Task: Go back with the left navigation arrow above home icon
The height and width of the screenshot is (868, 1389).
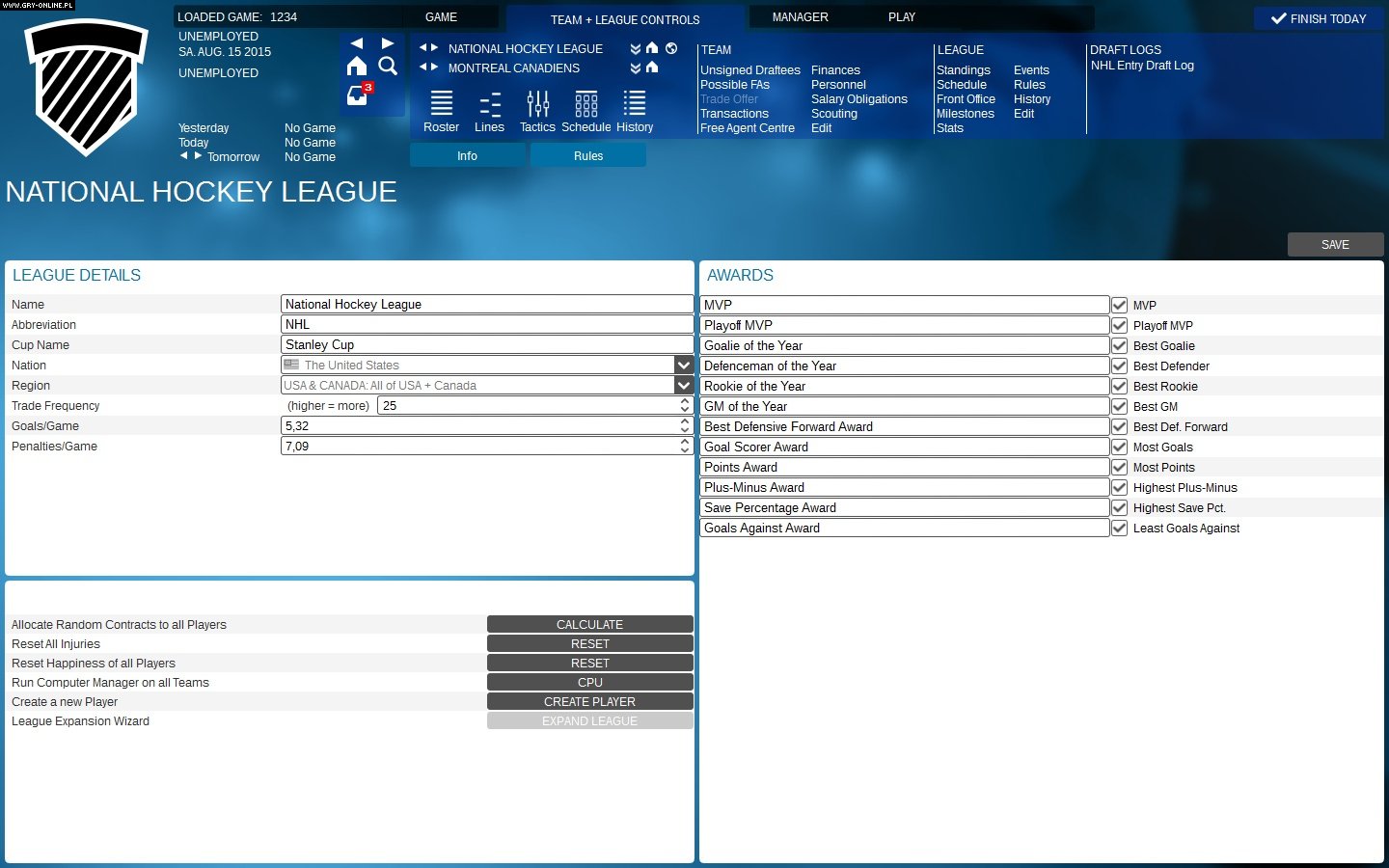Action: pos(357,43)
